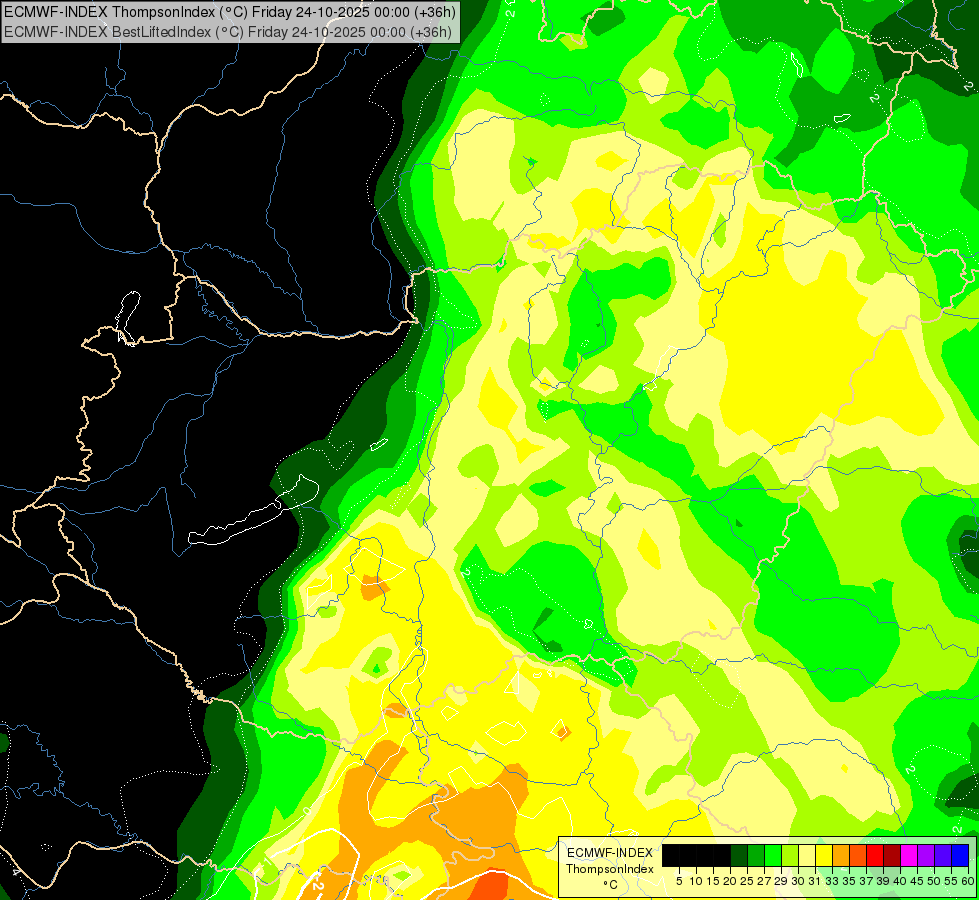This screenshot has width=979, height=900.
Task: Click legend scale value 27
Action: pyautogui.click(x=764, y=881)
